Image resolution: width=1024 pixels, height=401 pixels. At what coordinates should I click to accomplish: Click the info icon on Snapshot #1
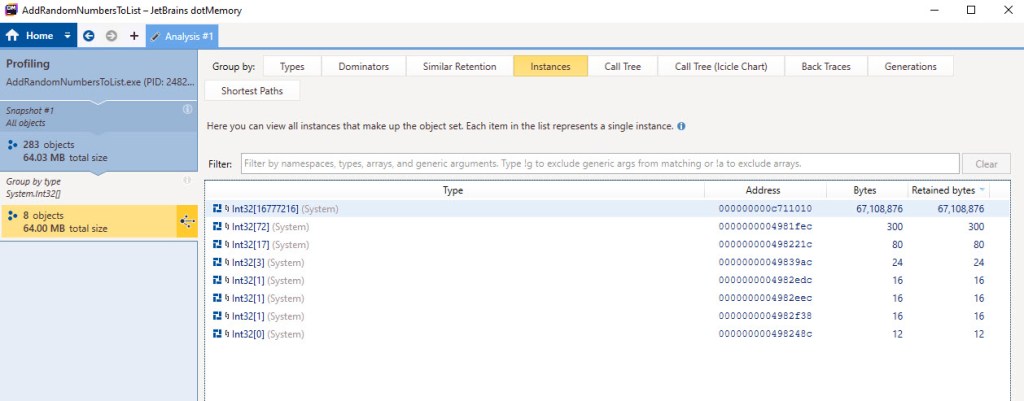click(x=187, y=109)
